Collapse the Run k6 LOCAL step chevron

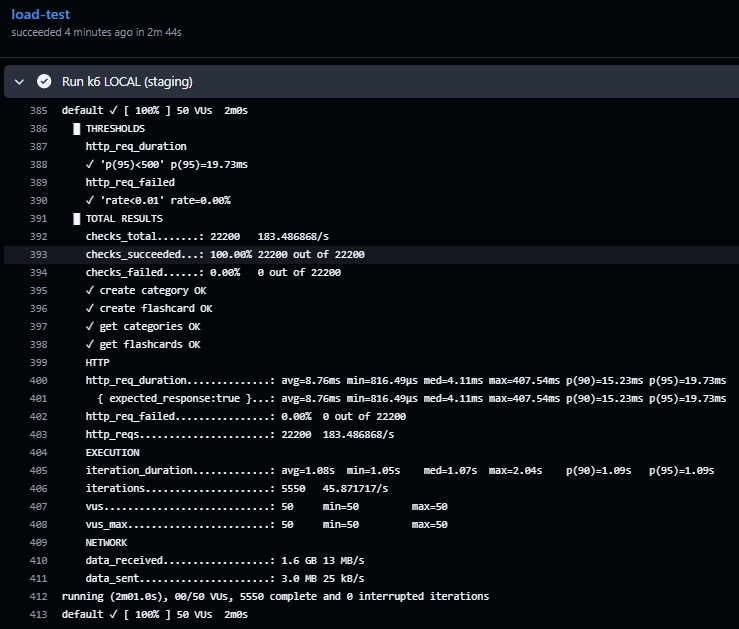[x=19, y=82]
